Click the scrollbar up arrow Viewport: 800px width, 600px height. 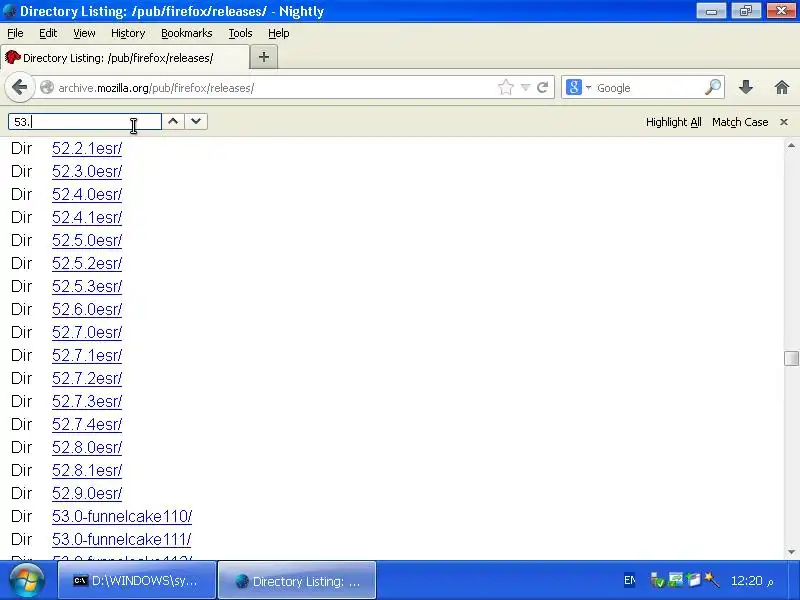[791, 145]
